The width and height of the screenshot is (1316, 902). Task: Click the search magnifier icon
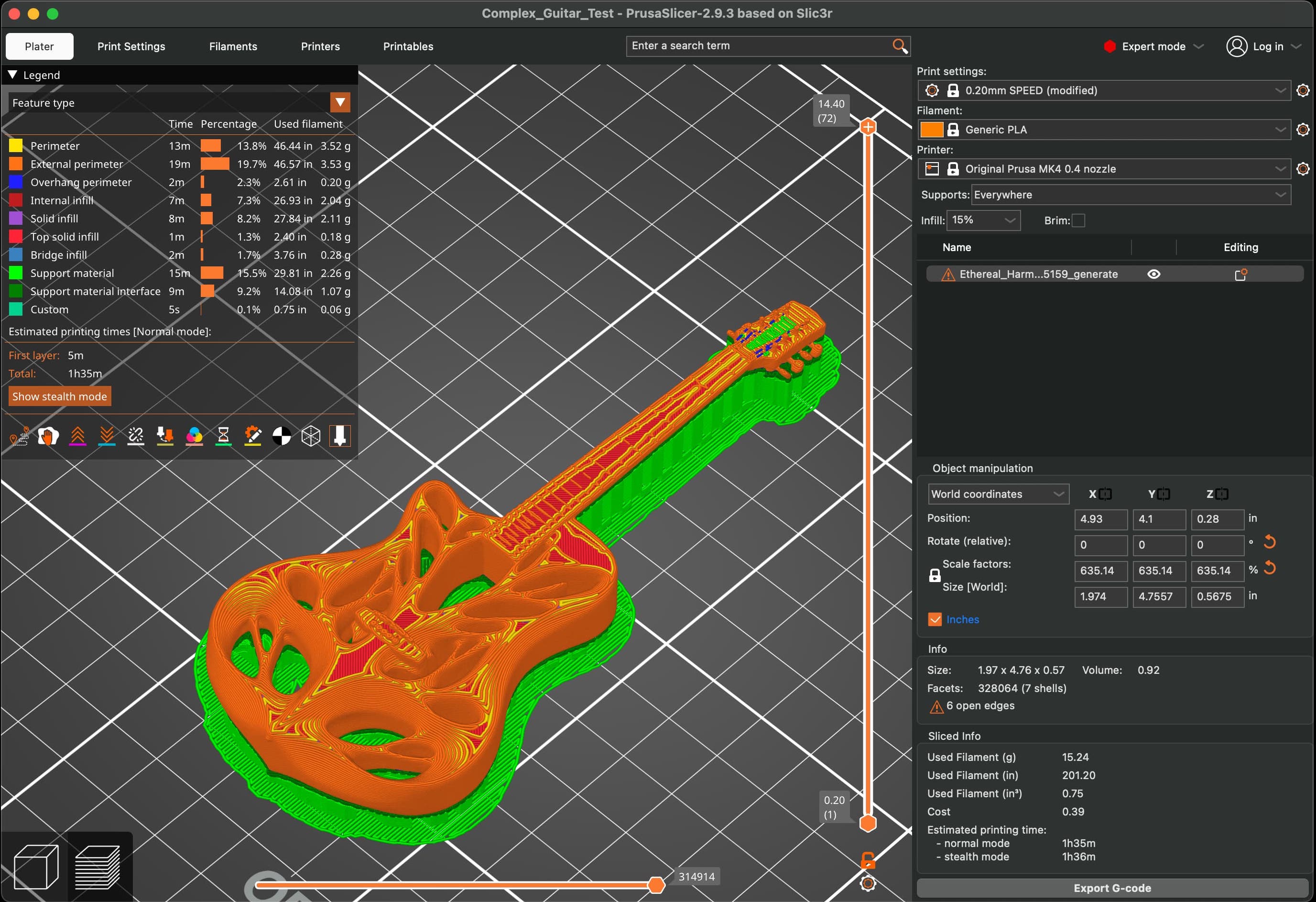[899, 46]
